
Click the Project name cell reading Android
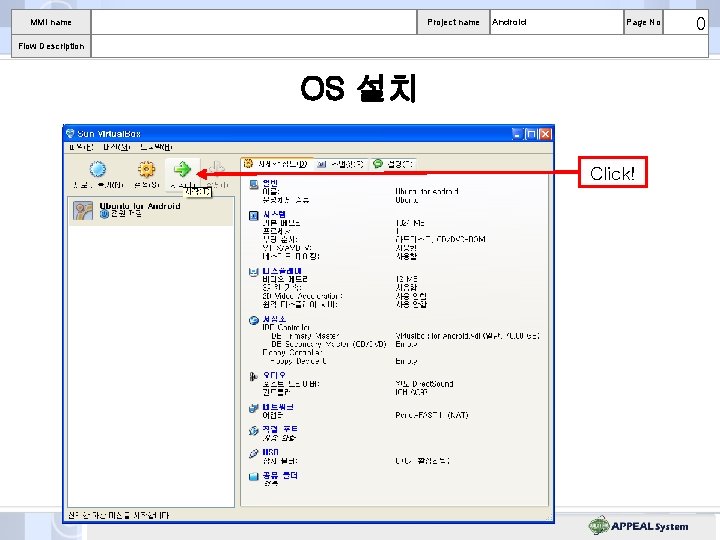click(x=556, y=22)
